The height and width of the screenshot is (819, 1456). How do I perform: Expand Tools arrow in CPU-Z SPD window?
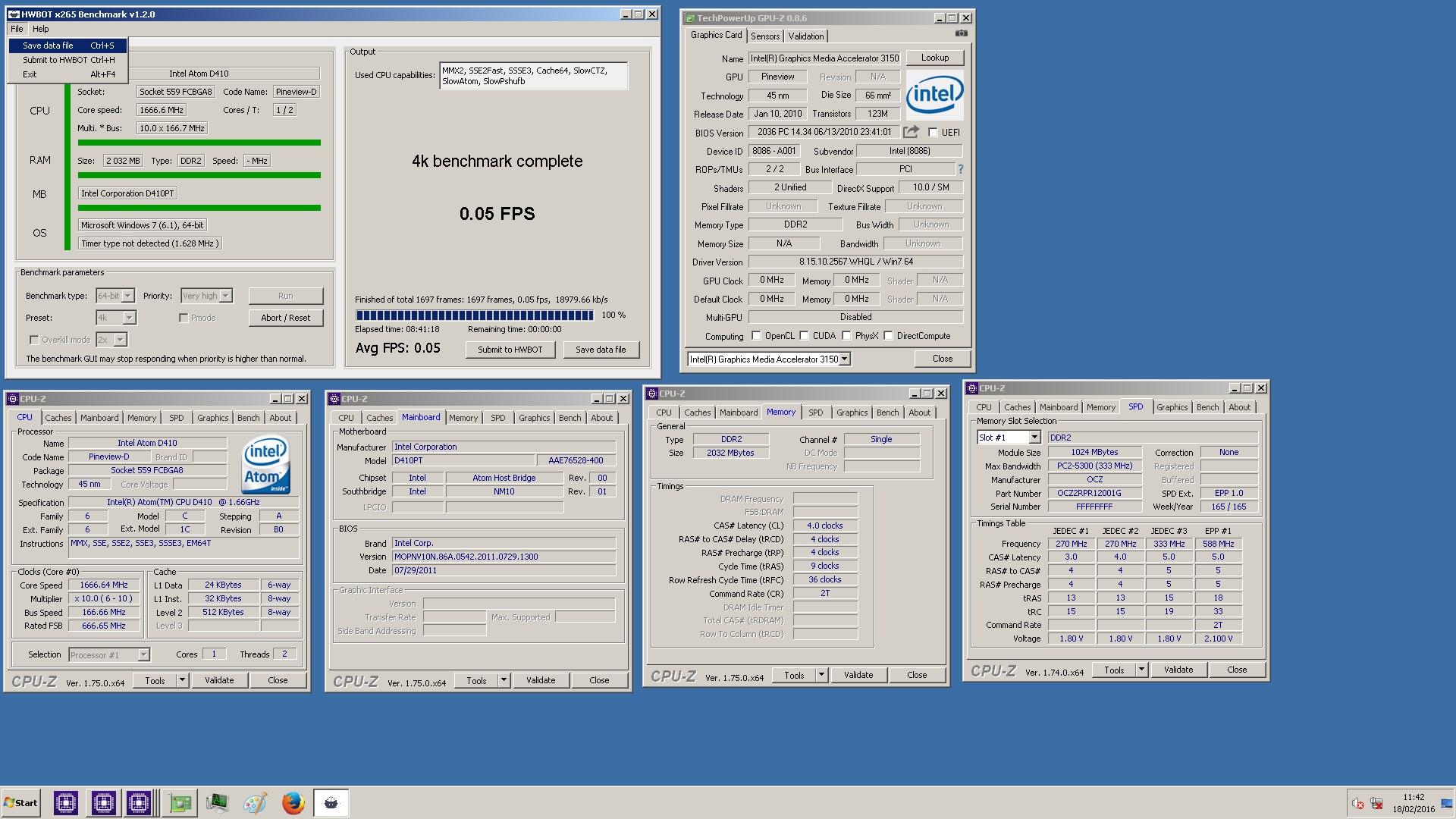coord(1141,670)
